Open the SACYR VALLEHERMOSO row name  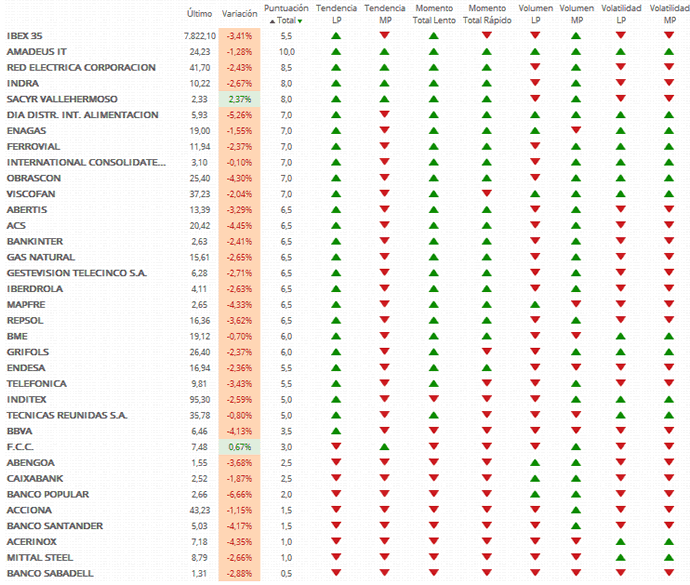(62, 99)
